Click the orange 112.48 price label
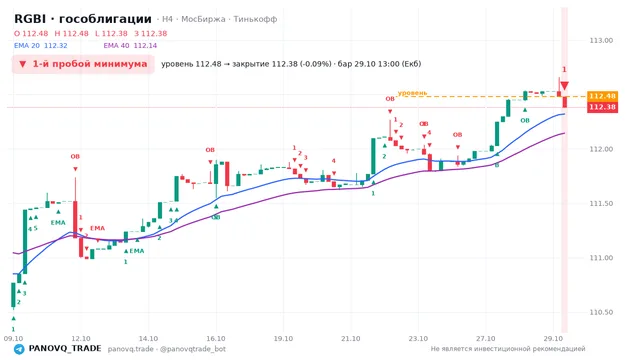The height and width of the screenshot is (360, 640). point(602,96)
